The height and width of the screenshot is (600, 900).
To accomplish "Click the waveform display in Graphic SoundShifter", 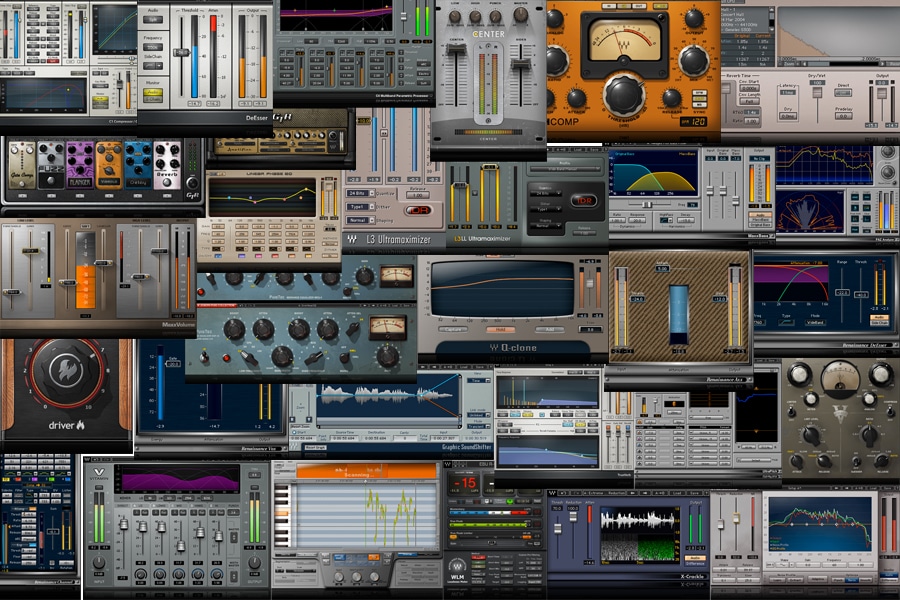I will (x=389, y=398).
